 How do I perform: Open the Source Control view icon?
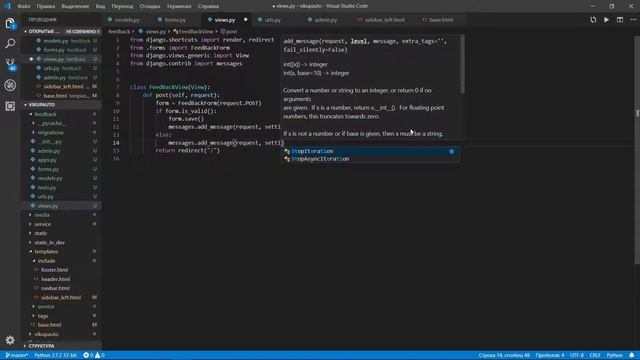pos(10,64)
